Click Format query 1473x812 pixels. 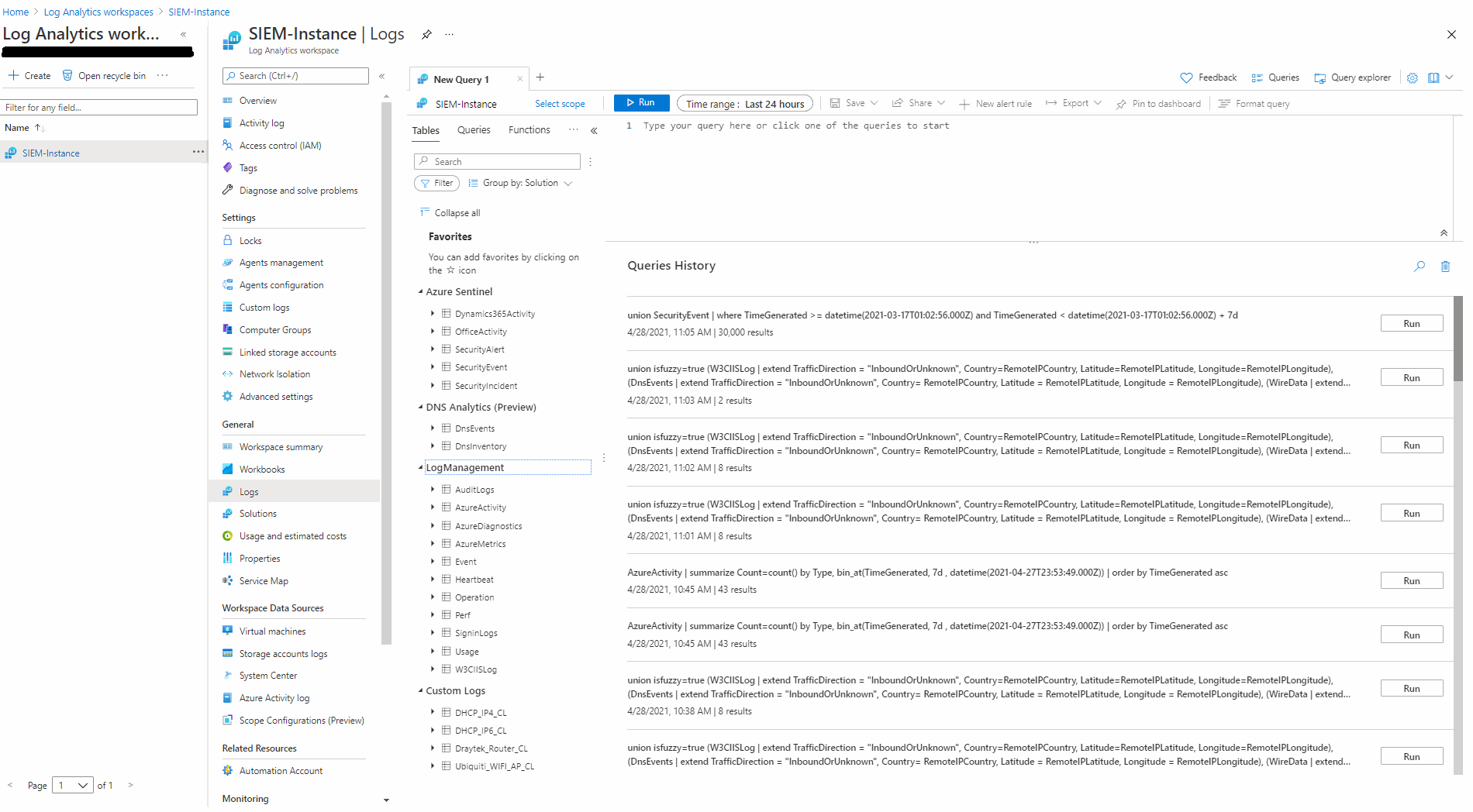click(1254, 104)
